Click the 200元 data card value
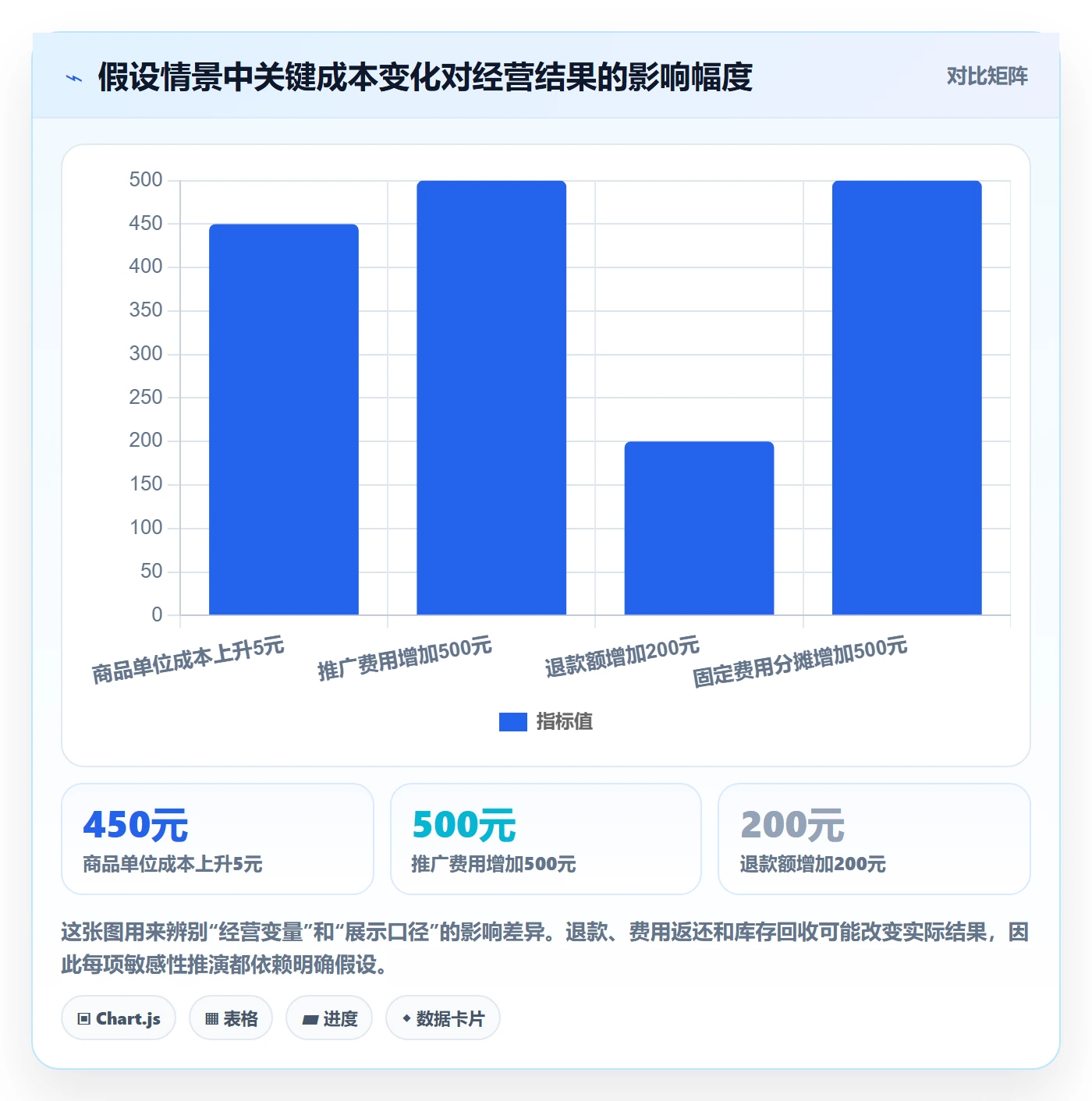 (x=792, y=825)
